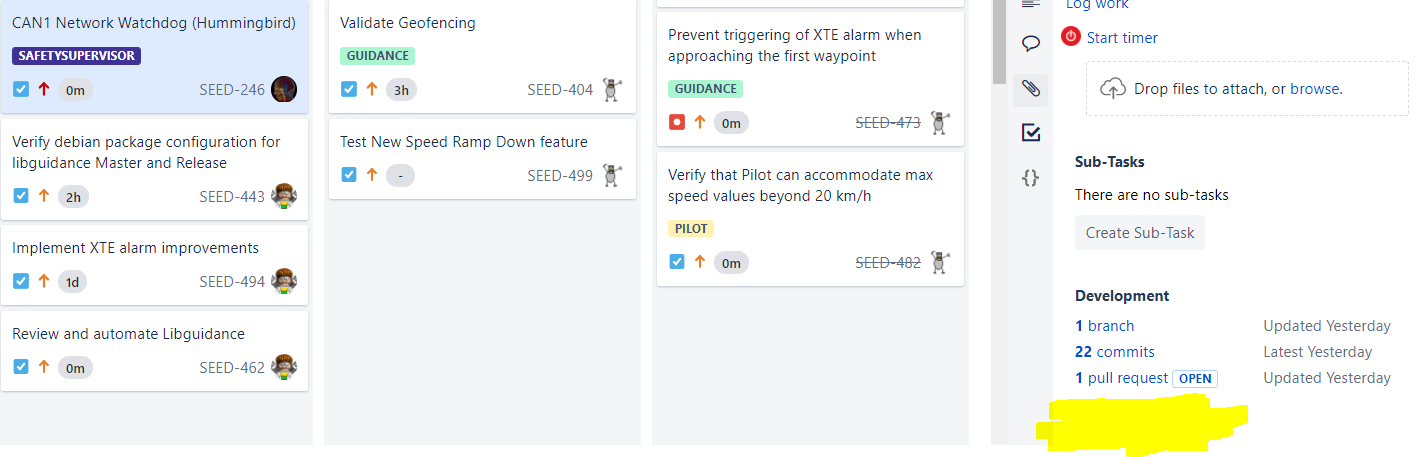Screen dimensions: 1417x457
Task: Click the red Start timer icon
Action: [1071, 37]
